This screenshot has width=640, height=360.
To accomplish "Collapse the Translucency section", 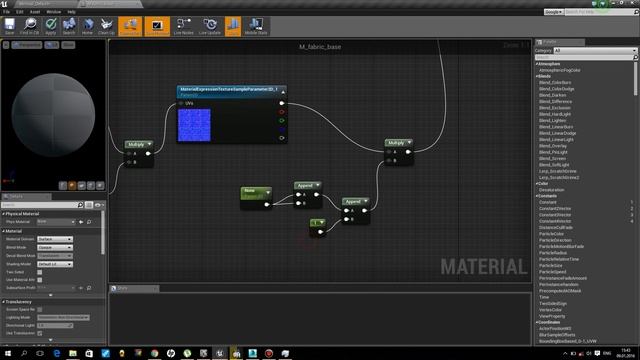I will coord(4,302).
